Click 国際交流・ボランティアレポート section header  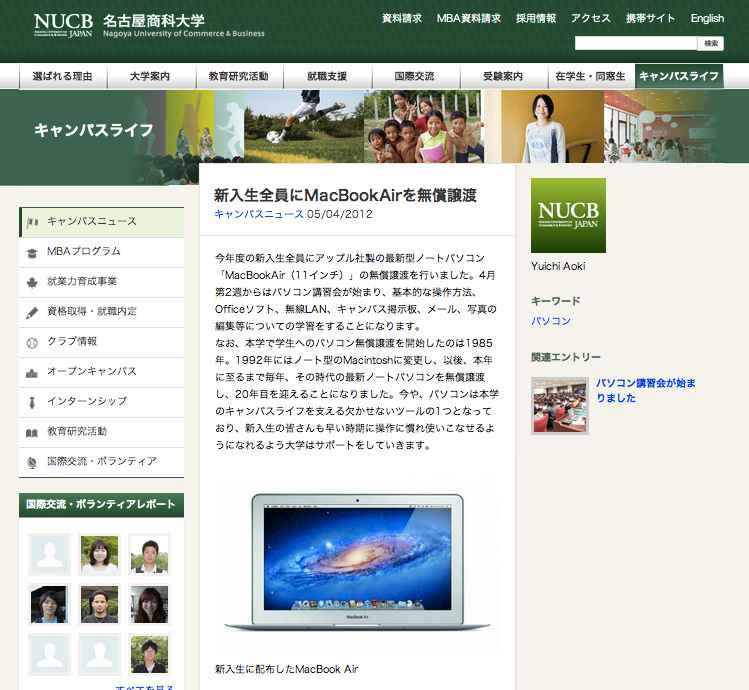tap(101, 505)
